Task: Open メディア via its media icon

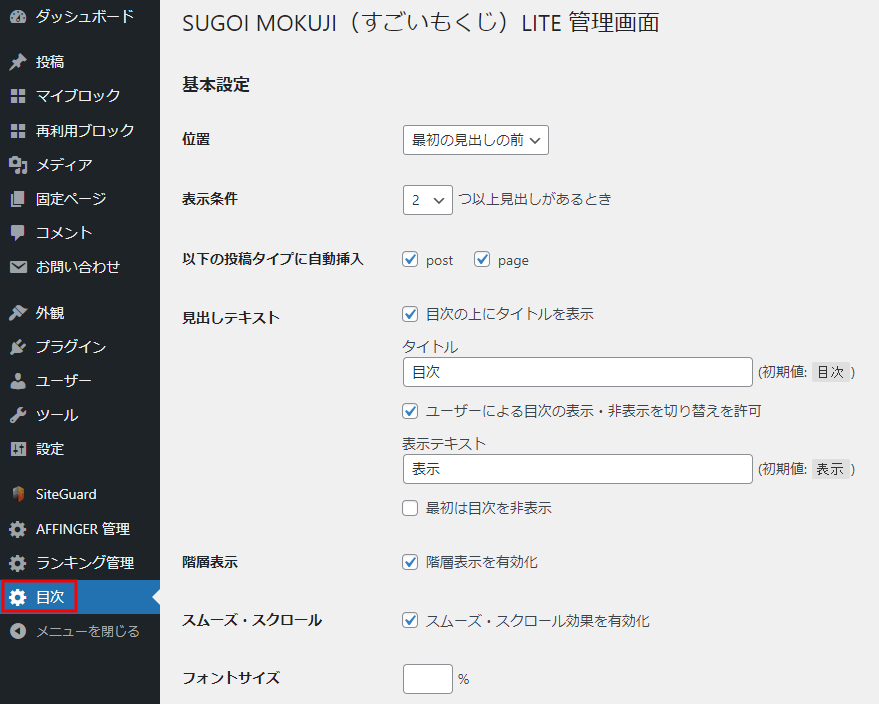Action: pos(18,165)
